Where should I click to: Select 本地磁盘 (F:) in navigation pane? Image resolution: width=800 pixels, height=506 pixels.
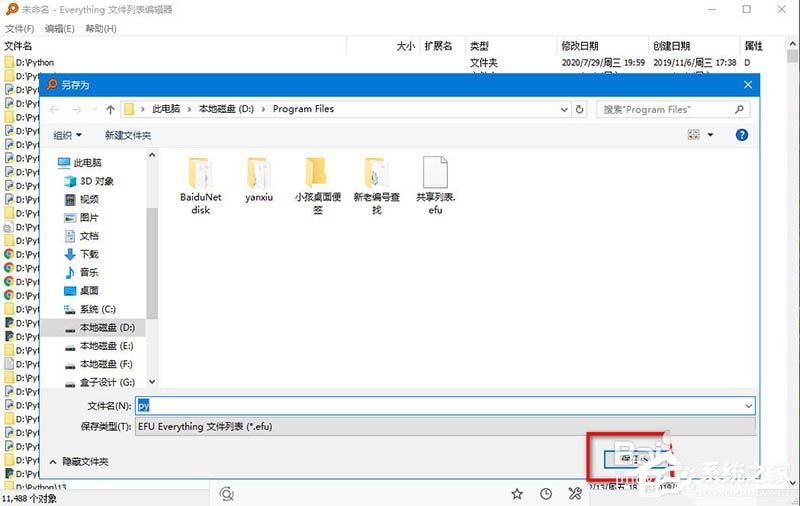tap(99, 364)
